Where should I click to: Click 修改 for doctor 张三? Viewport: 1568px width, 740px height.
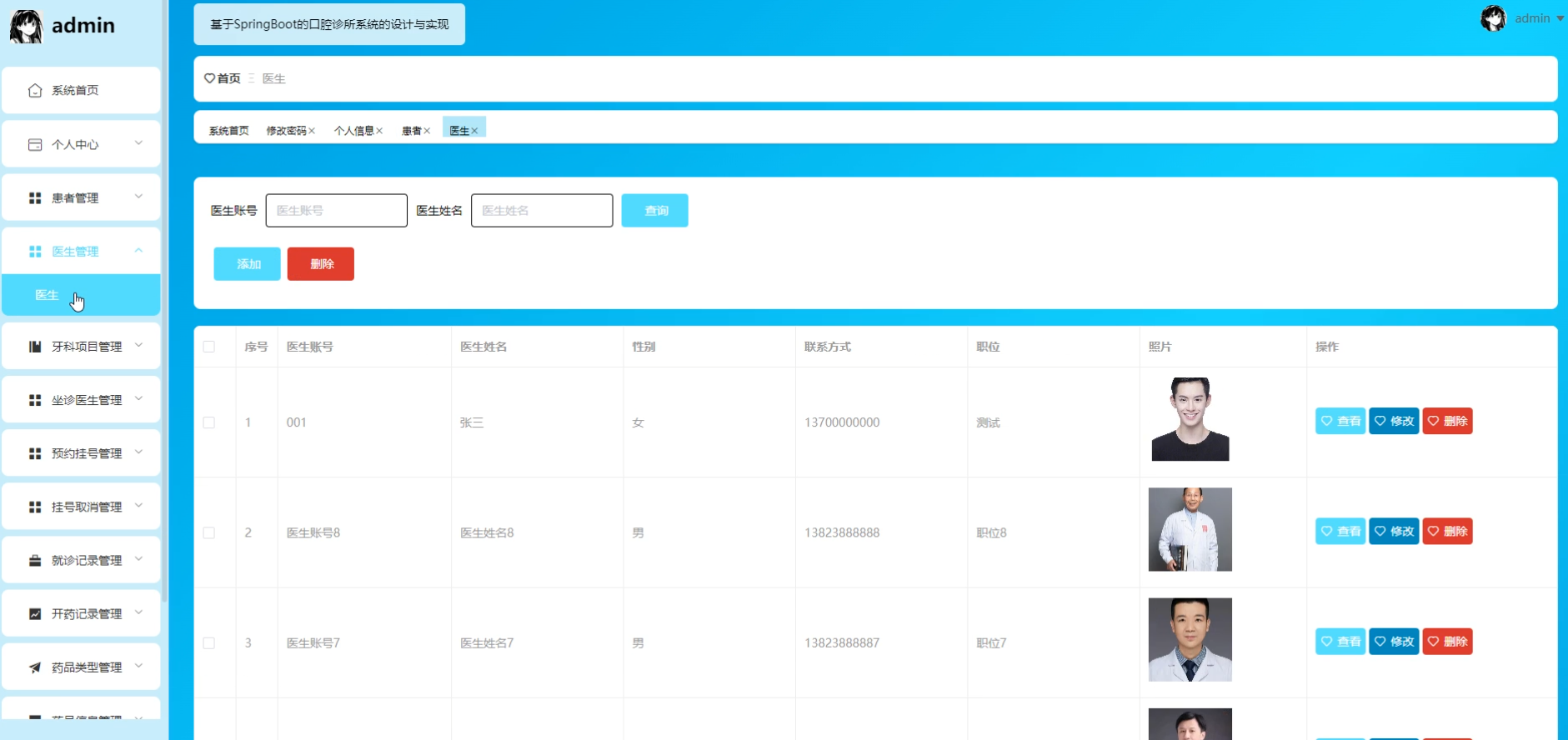(1394, 421)
